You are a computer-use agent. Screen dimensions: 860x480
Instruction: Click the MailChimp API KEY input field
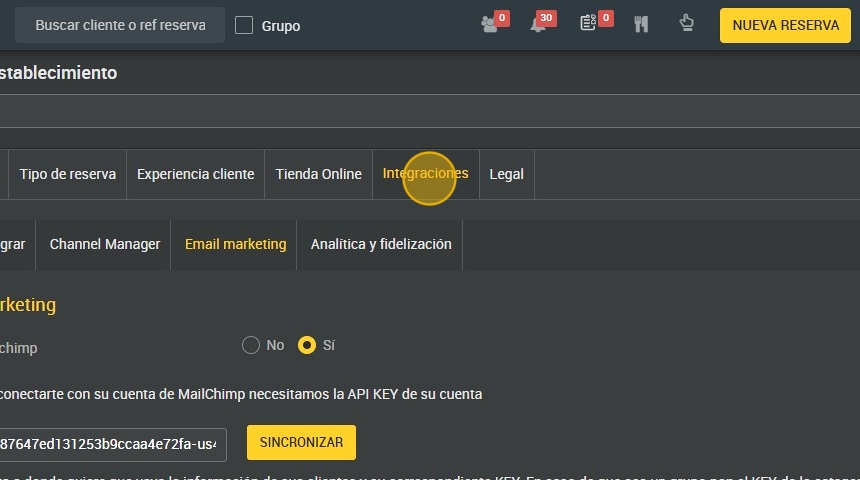tap(111, 444)
